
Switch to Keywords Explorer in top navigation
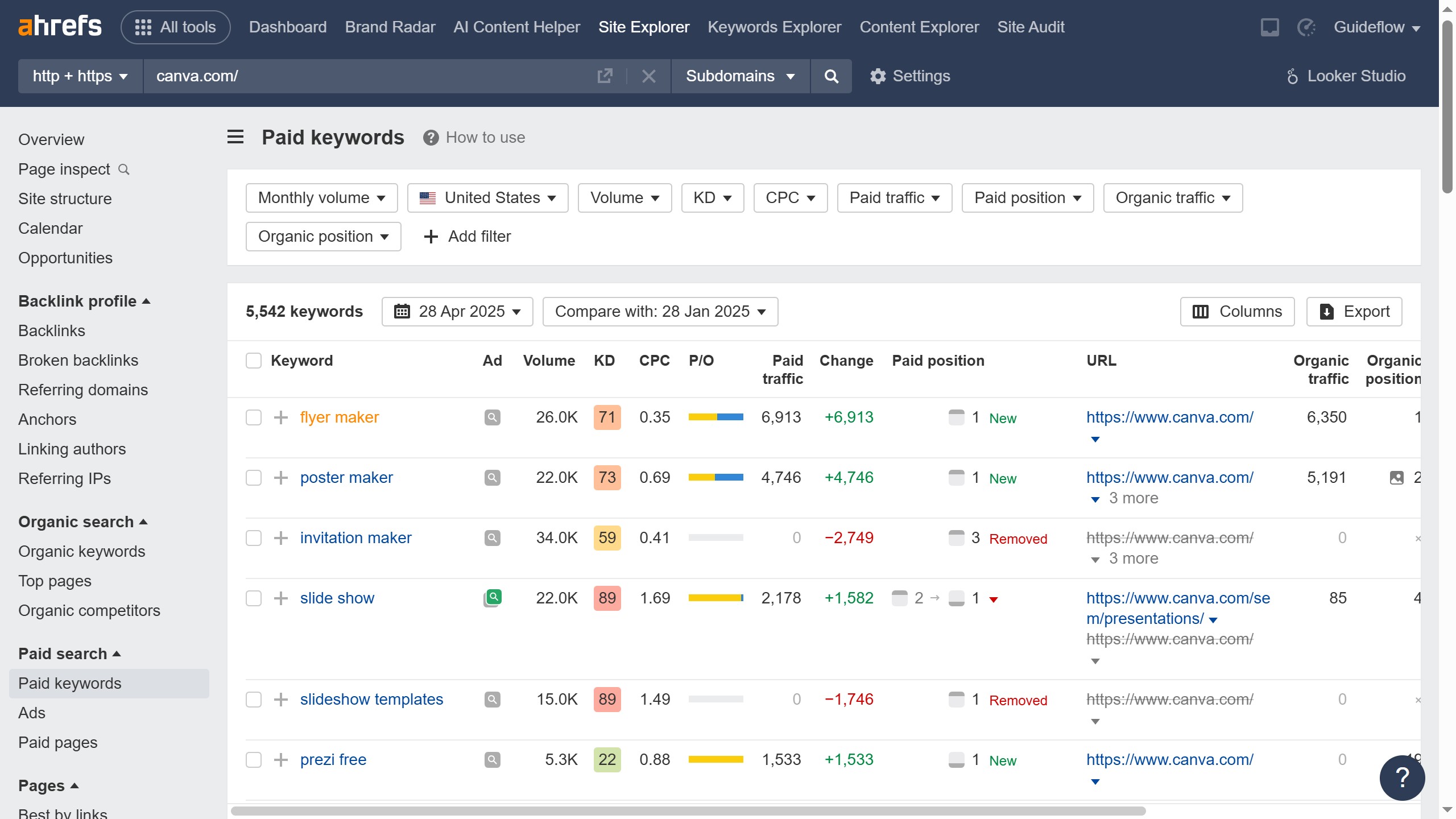(x=774, y=27)
